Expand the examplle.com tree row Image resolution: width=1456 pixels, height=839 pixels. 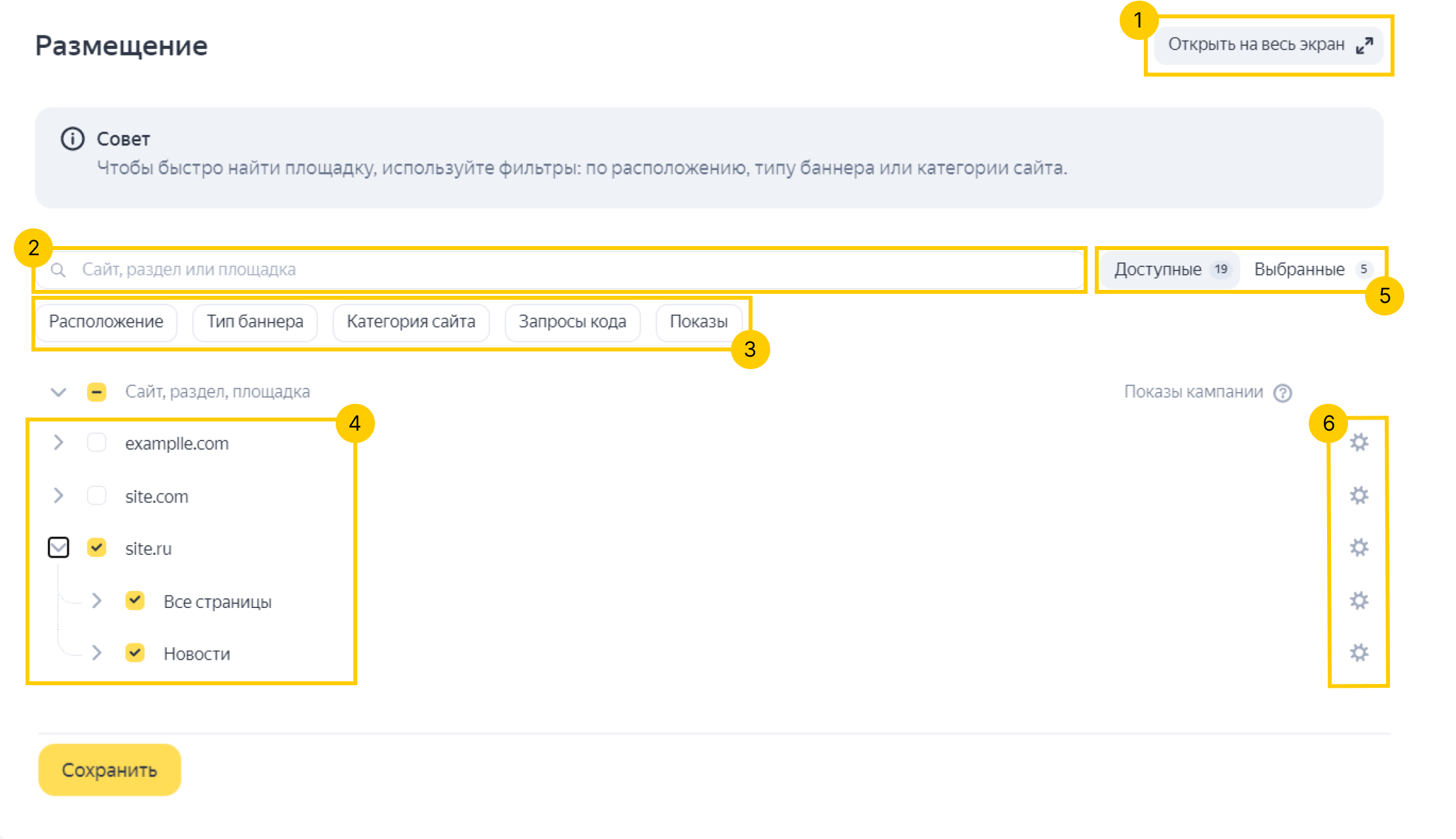point(58,443)
